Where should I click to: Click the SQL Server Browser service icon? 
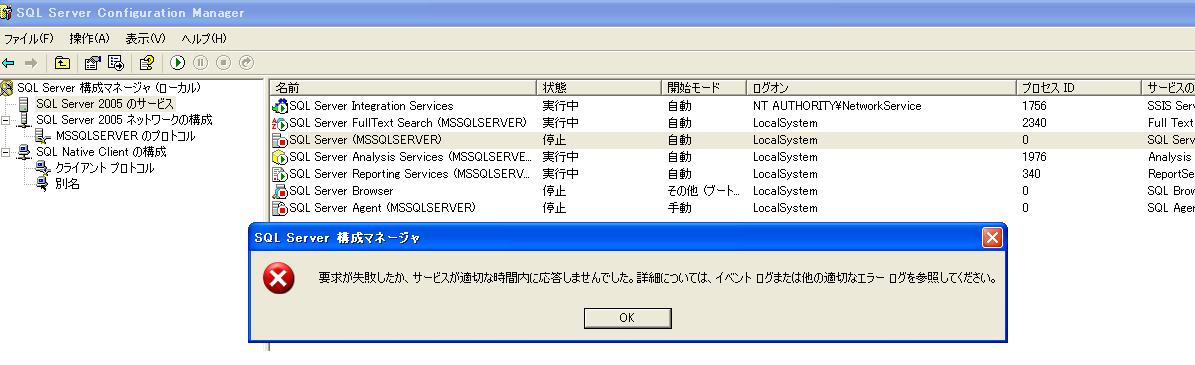[280, 191]
